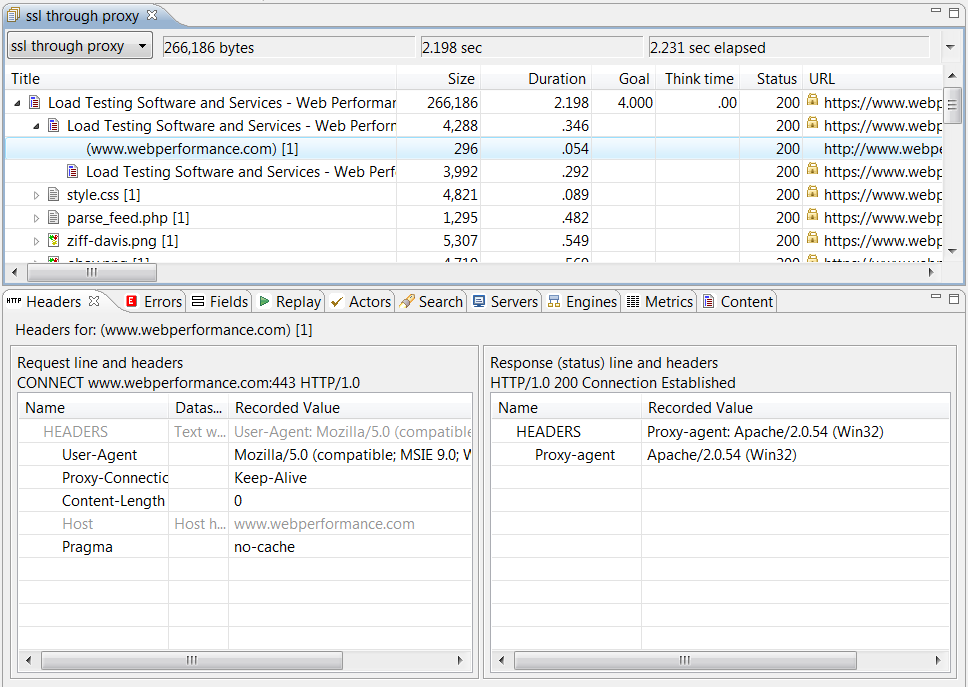
Task: Click the lock icon in the ziff-davis.png row
Action: point(812,239)
